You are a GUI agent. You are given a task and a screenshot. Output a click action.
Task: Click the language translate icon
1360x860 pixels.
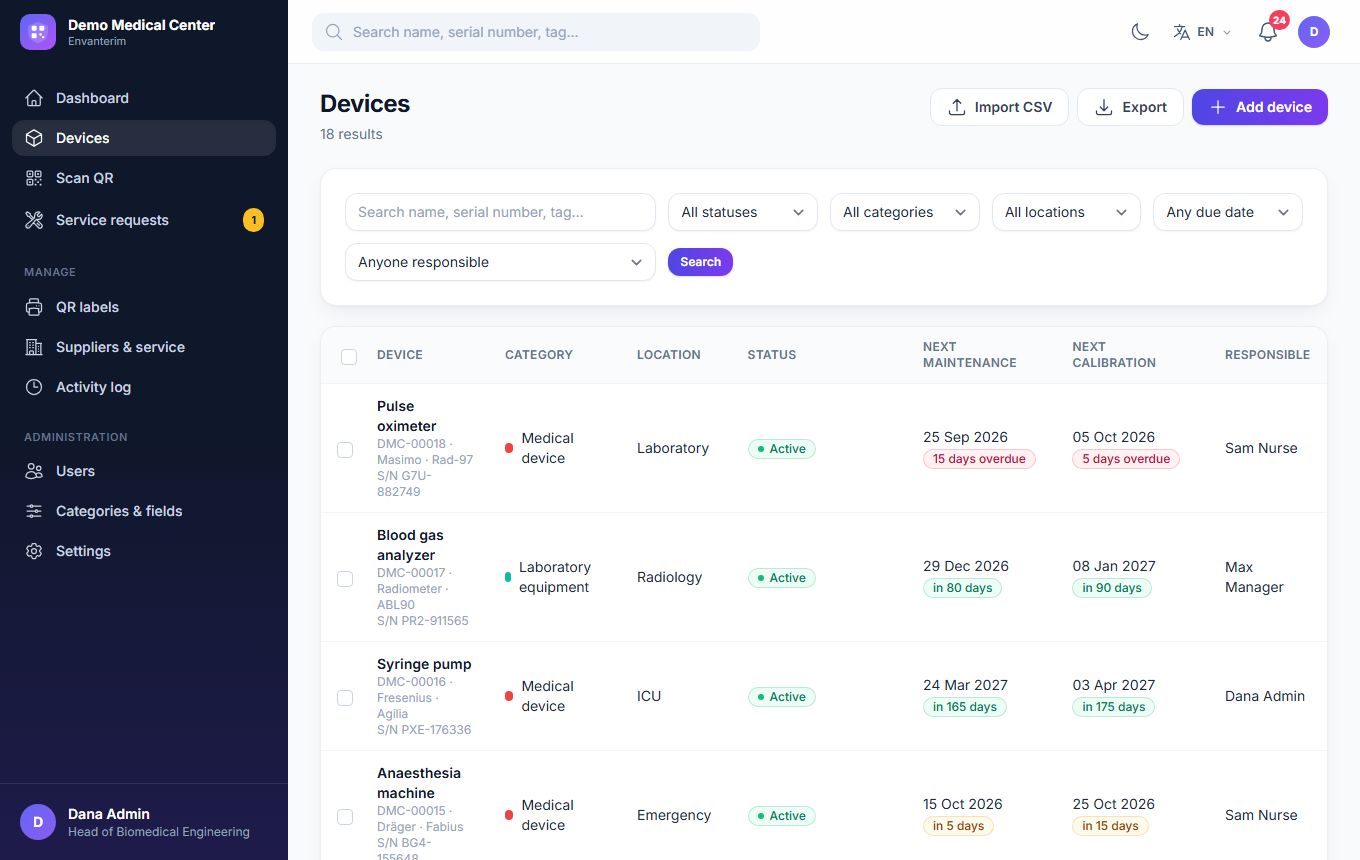[1182, 32]
